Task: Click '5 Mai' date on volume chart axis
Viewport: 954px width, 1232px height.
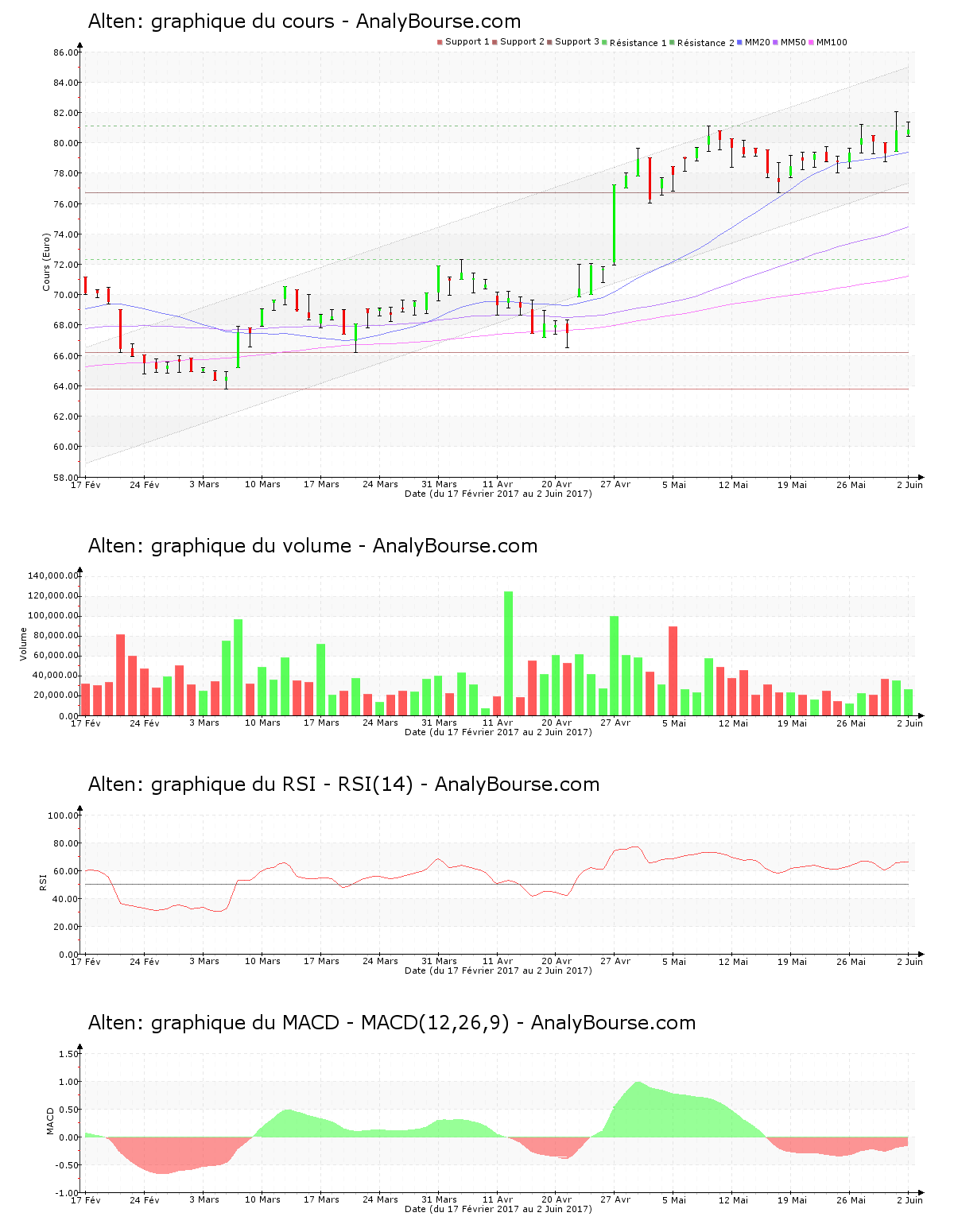Action: [674, 723]
